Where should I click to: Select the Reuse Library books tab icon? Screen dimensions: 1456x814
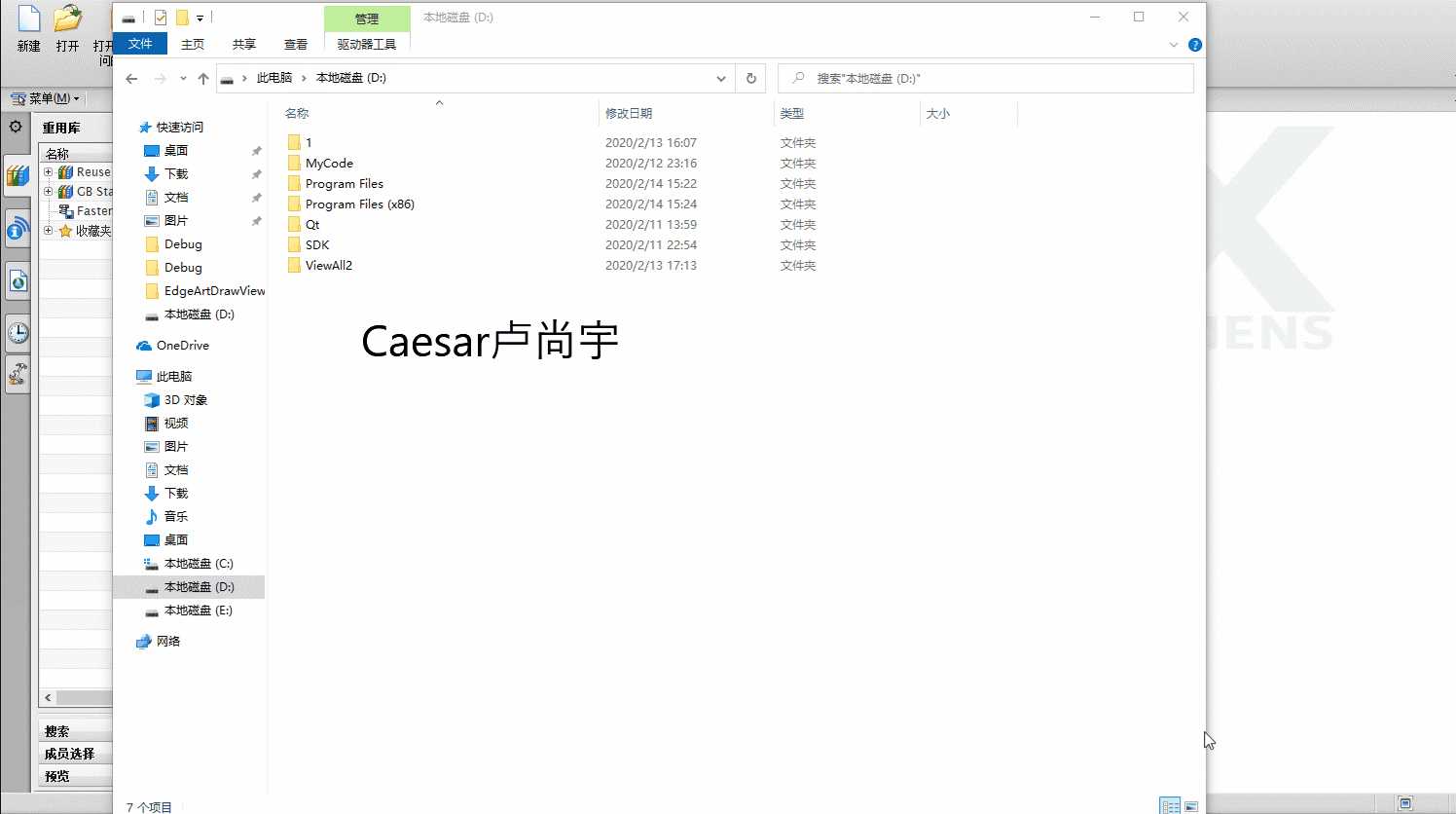point(18,176)
